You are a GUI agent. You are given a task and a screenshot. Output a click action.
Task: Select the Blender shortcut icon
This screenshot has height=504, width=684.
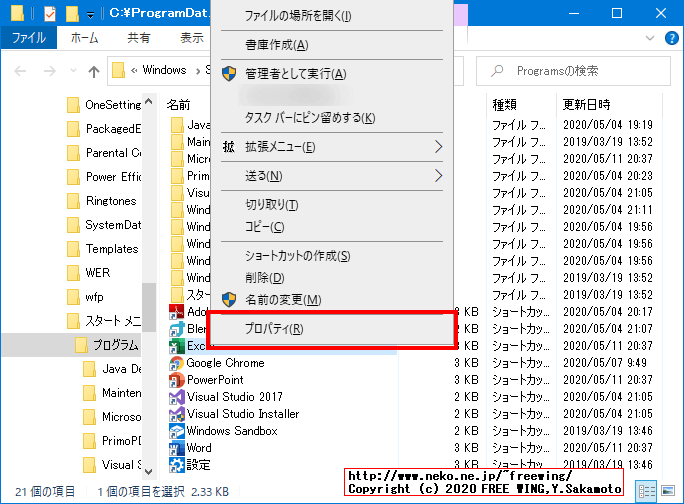coord(176,329)
